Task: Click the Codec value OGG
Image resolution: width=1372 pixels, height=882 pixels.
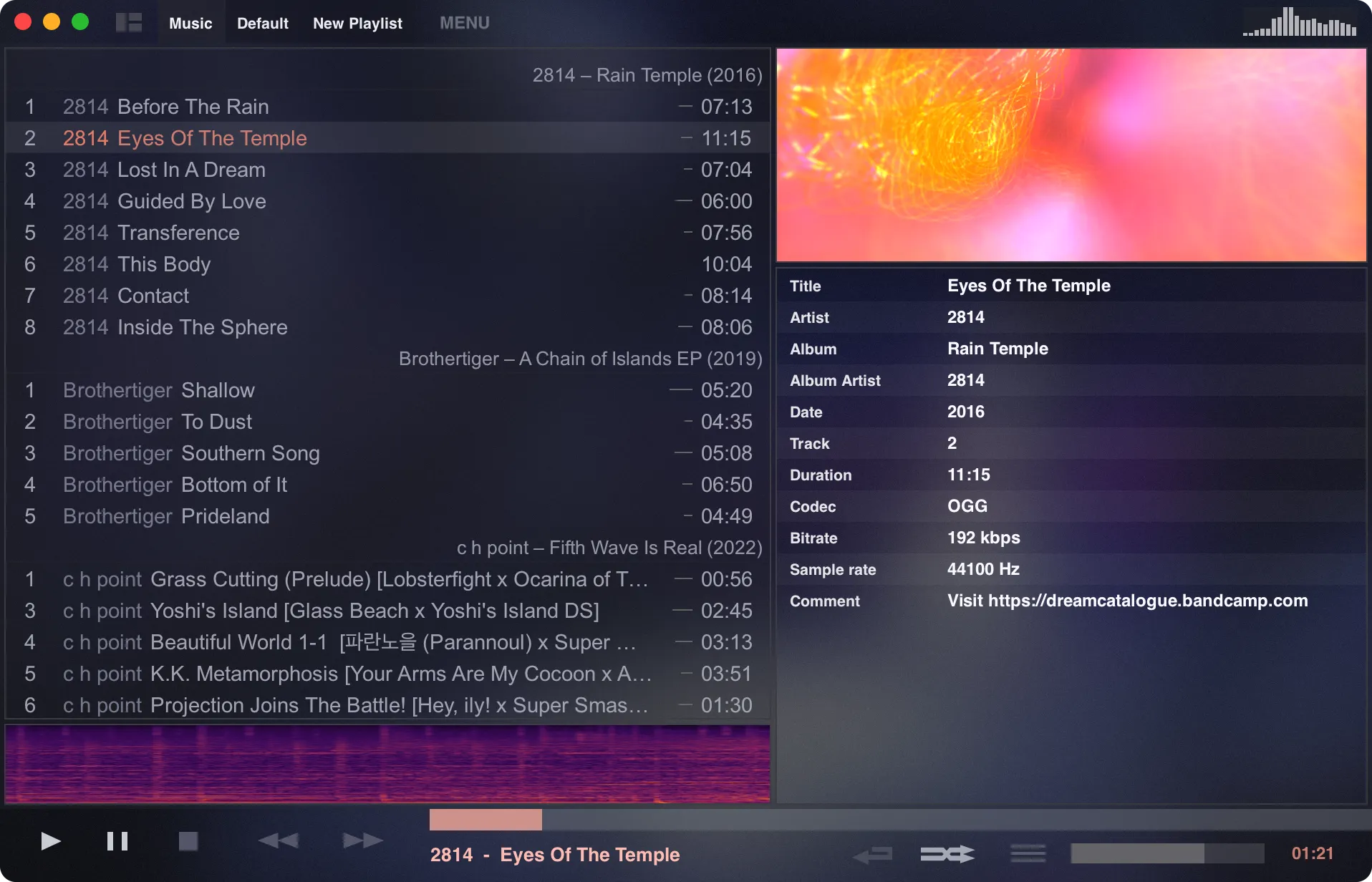Action: (967, 506)
